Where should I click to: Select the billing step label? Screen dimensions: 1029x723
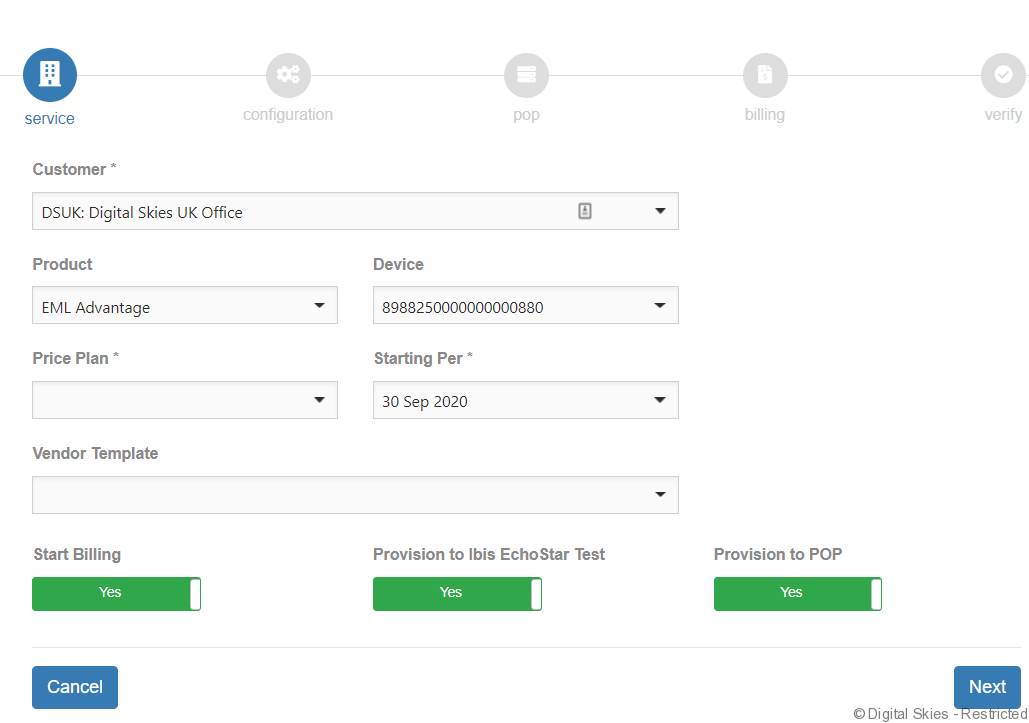click(765, 115)
